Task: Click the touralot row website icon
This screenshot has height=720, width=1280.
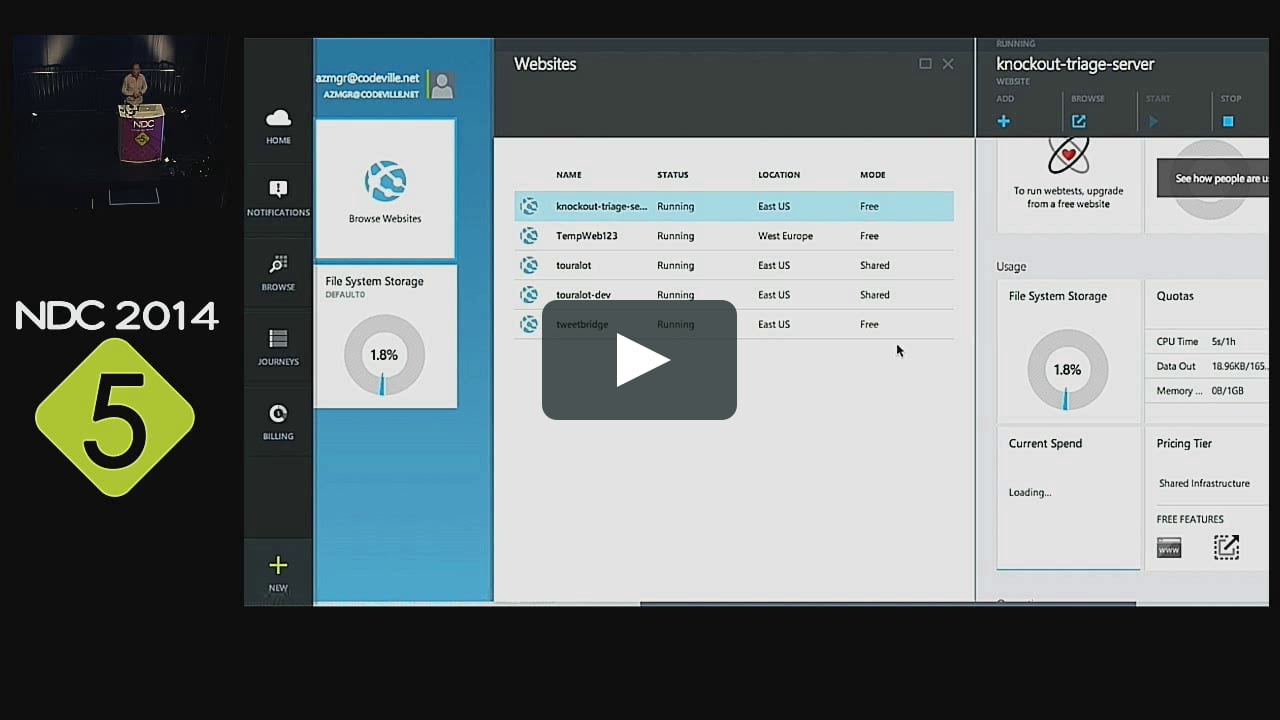Action: pos(529,265)
